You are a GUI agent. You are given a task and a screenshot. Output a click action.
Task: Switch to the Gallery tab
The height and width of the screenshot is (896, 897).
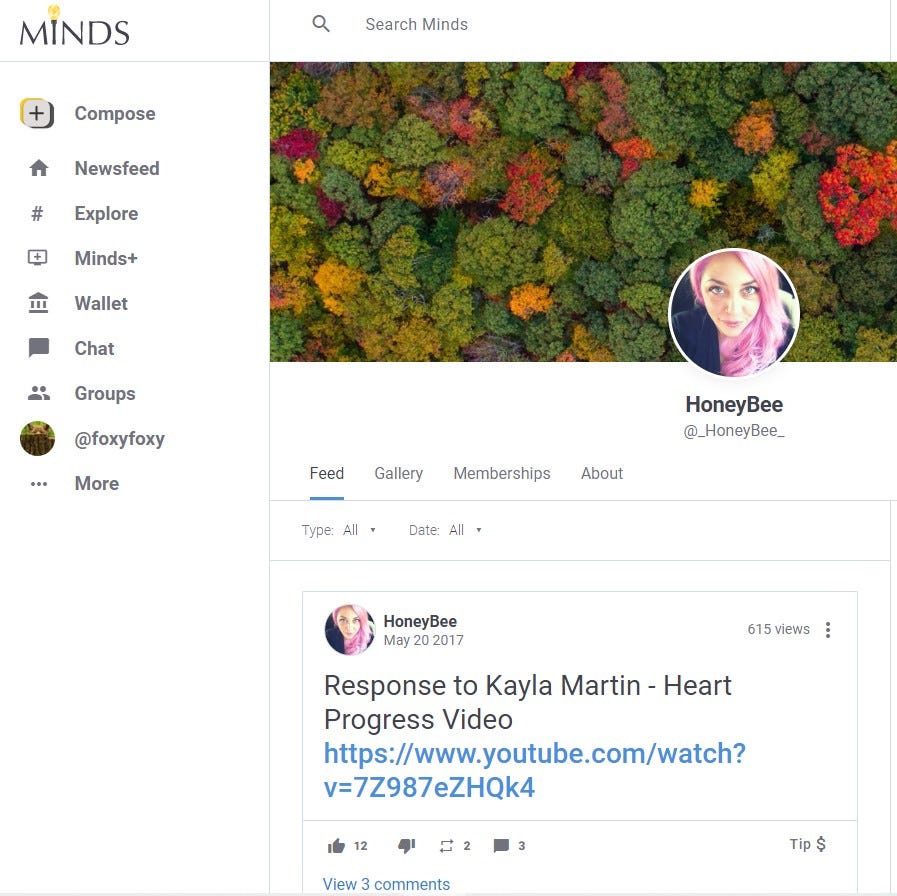click(399, 474)
